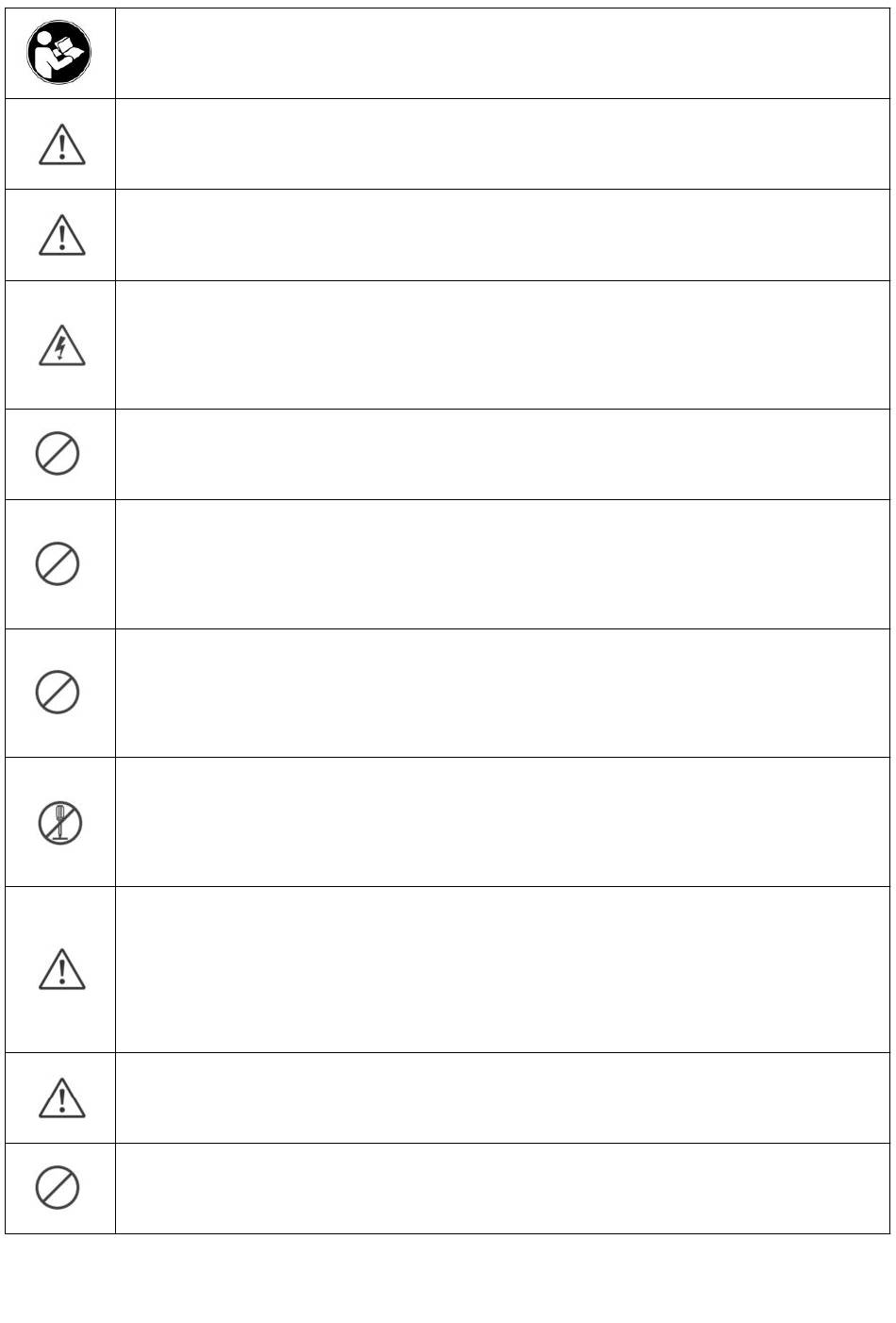The width and height of the screenshot is (896, 1323).
Task: Click the crossed-out screwdriver no-disassembly icon
Action: click(60, 823)
